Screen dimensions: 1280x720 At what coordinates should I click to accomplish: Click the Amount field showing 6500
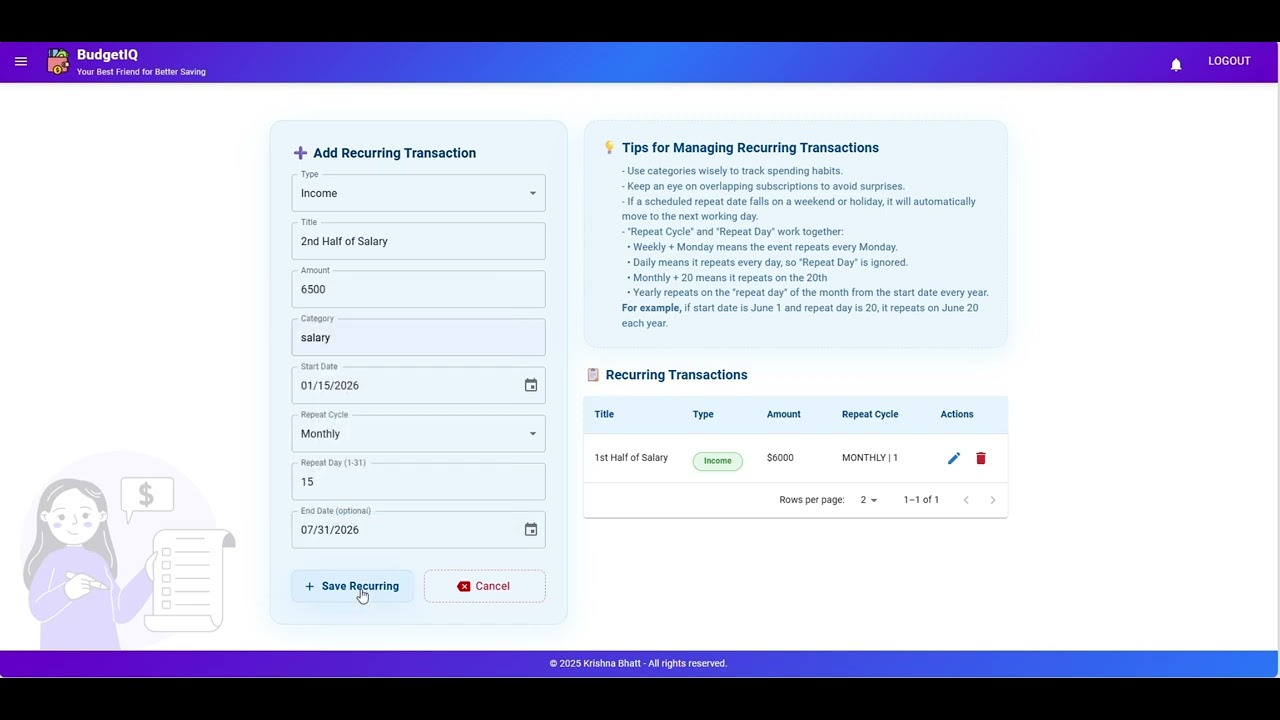coord(418,289)
